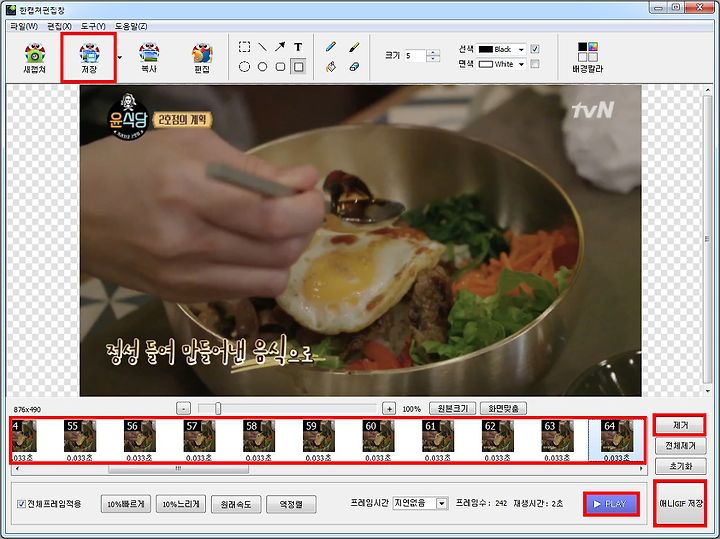Click the 제거 (remove) button

tap(680, 426)
